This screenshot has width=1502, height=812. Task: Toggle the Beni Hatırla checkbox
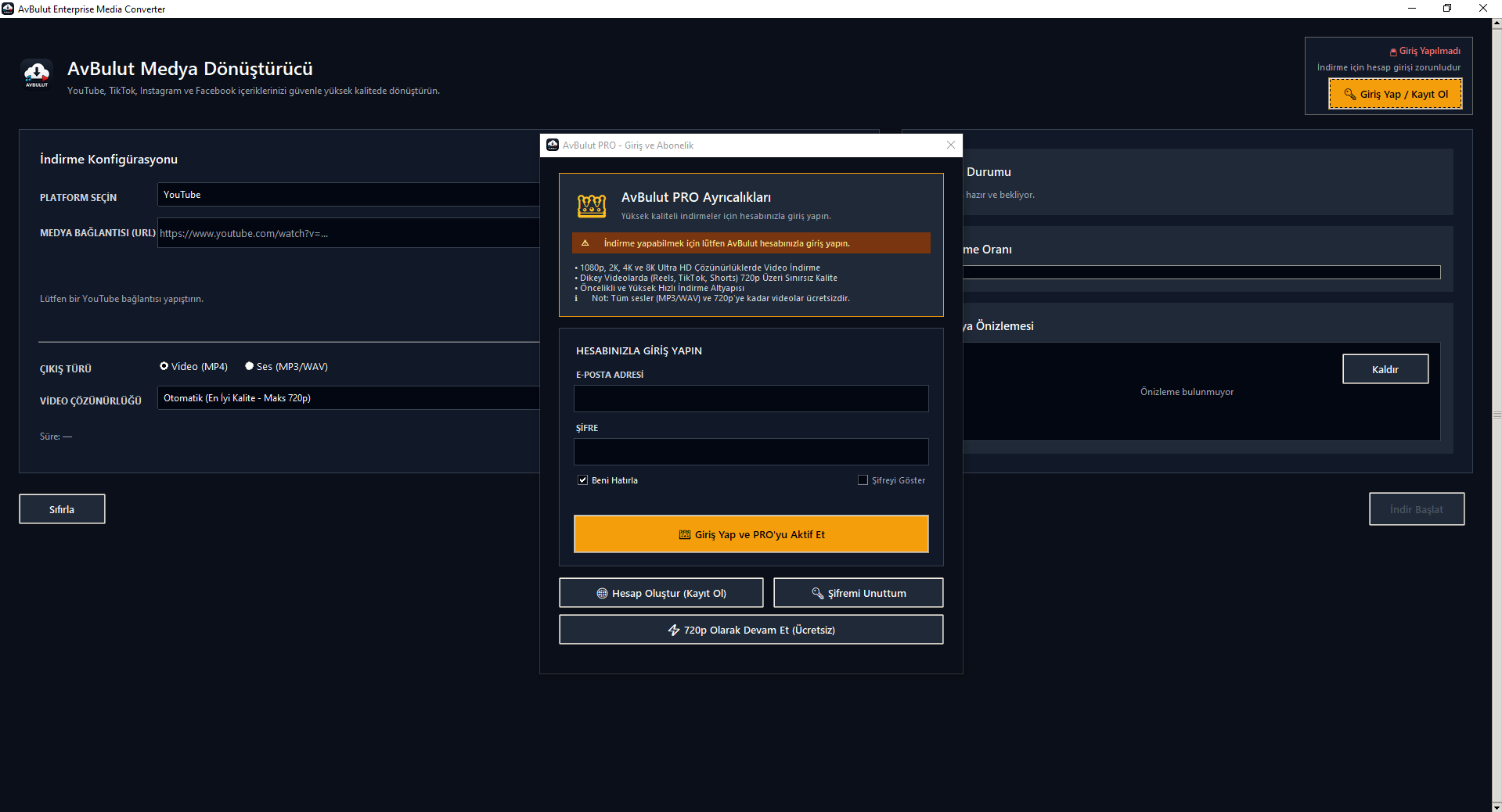coord(582,480)
